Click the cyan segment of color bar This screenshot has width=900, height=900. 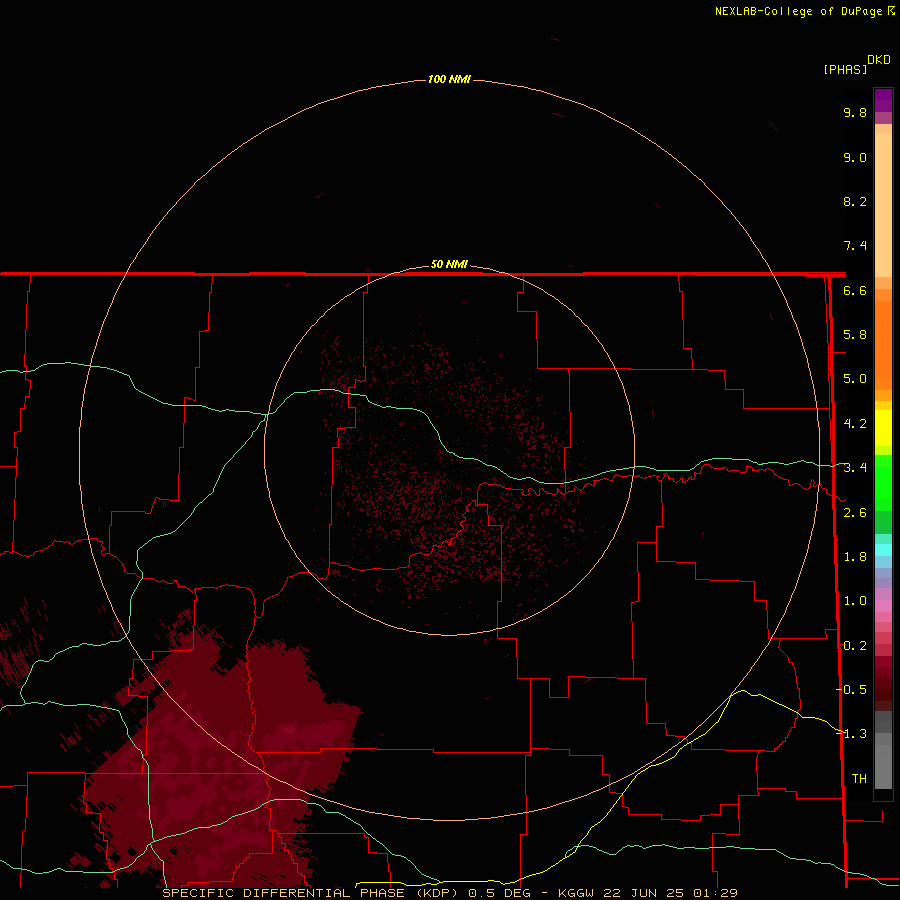pos(883,550)
